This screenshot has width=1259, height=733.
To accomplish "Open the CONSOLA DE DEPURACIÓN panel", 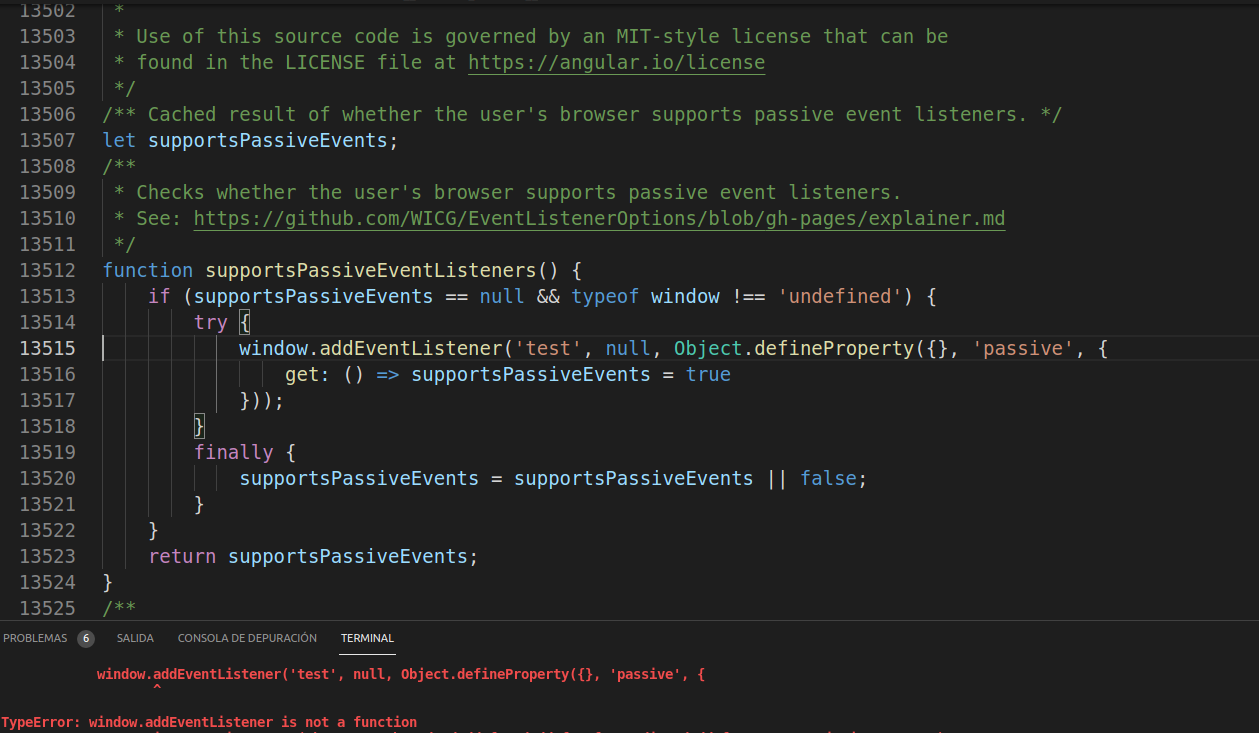I will pyautogui.click(x=246, y=638).
